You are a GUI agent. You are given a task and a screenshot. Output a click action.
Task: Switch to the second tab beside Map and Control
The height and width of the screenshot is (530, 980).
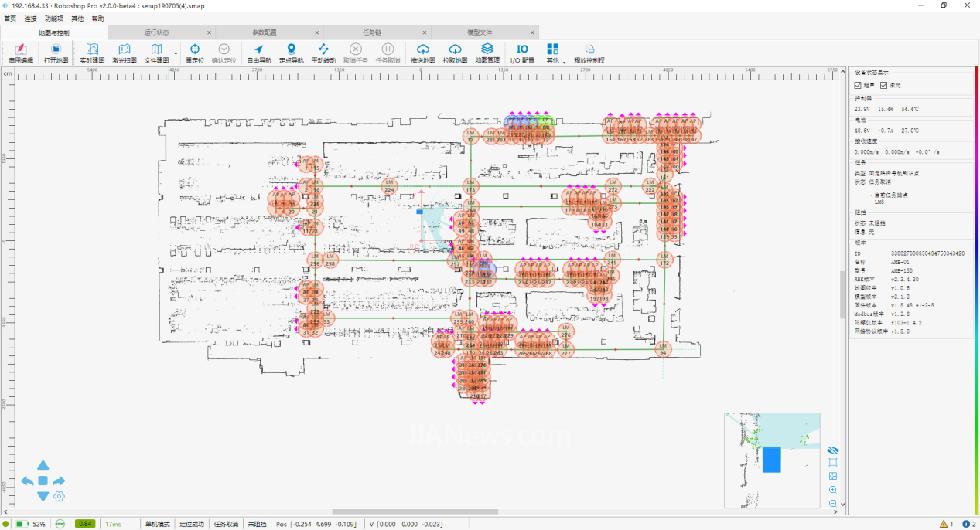(x=156, y=32)
